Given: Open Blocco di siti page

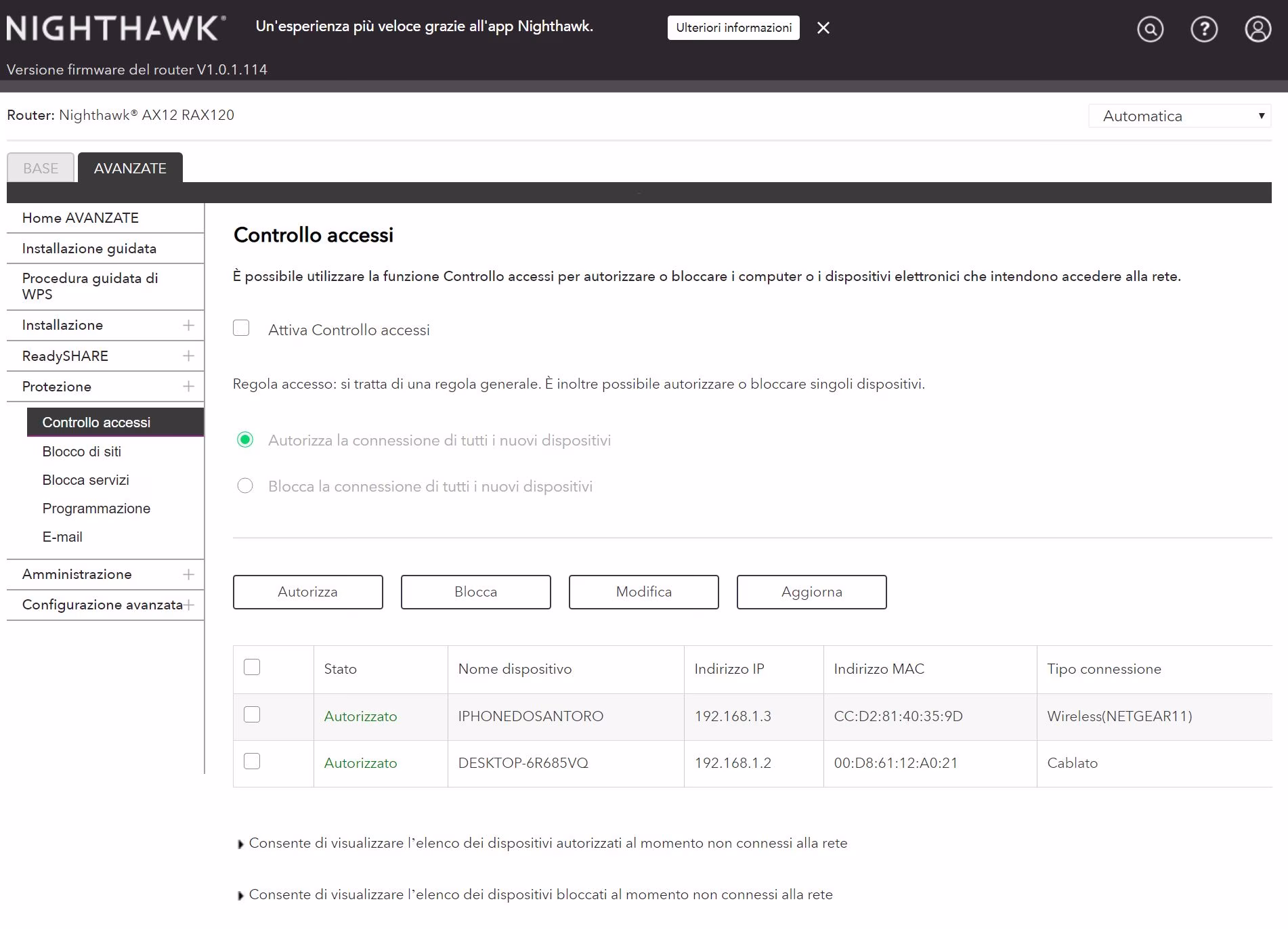Looking at the screenshot, I should (82, 452).
